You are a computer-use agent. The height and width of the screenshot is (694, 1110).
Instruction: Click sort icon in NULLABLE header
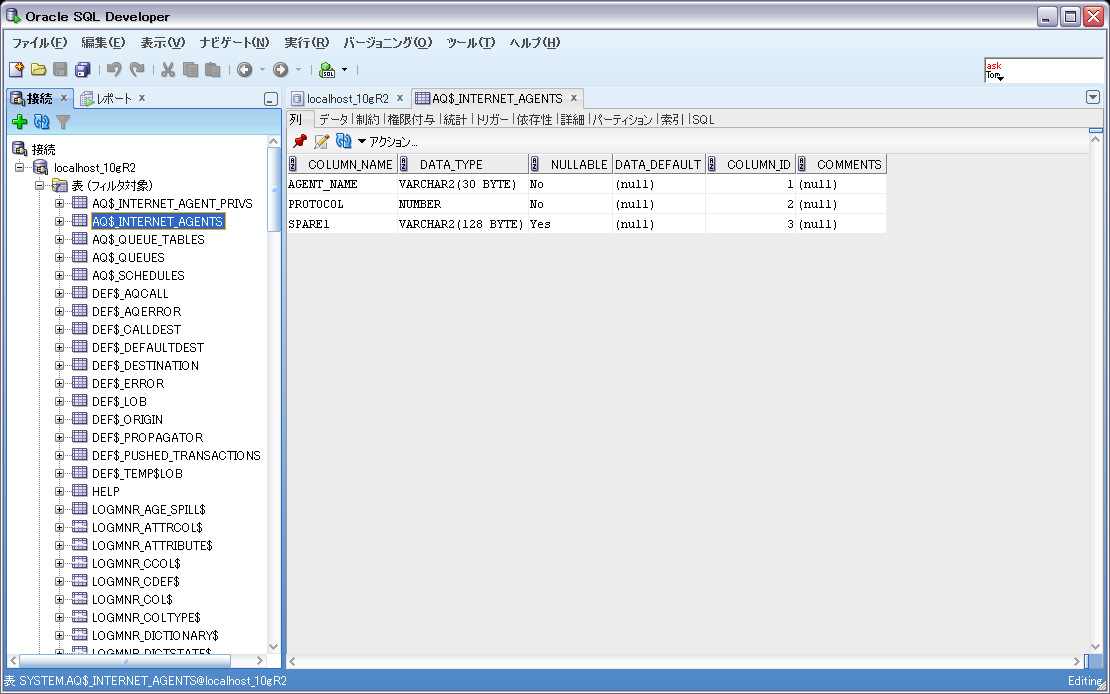pyautogui.click(x=535, y=164)
